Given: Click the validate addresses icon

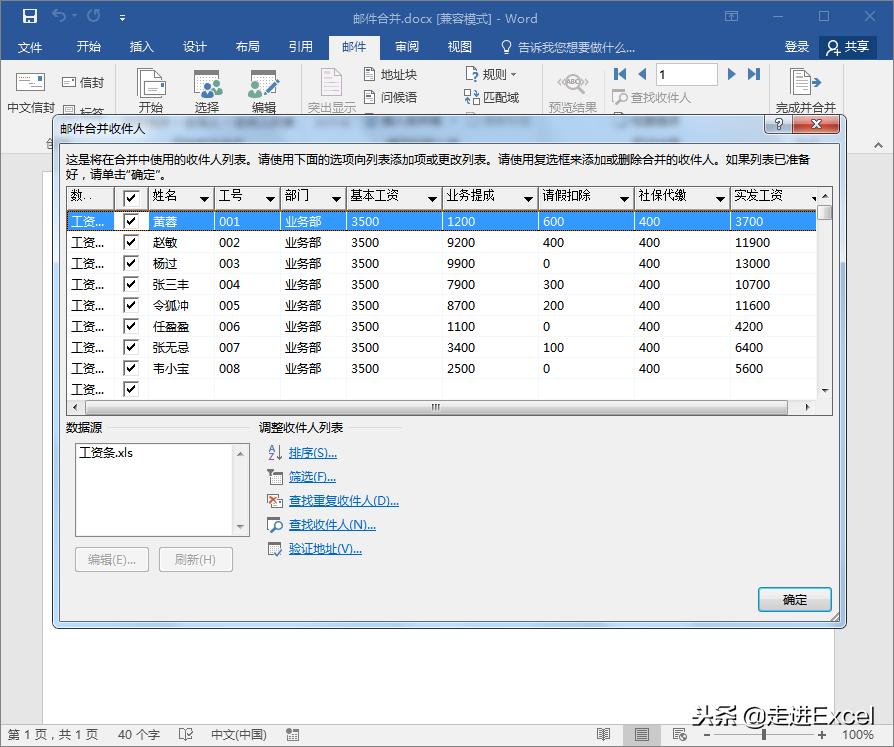Looking at the screenshot, I should (x=275, y=549).
